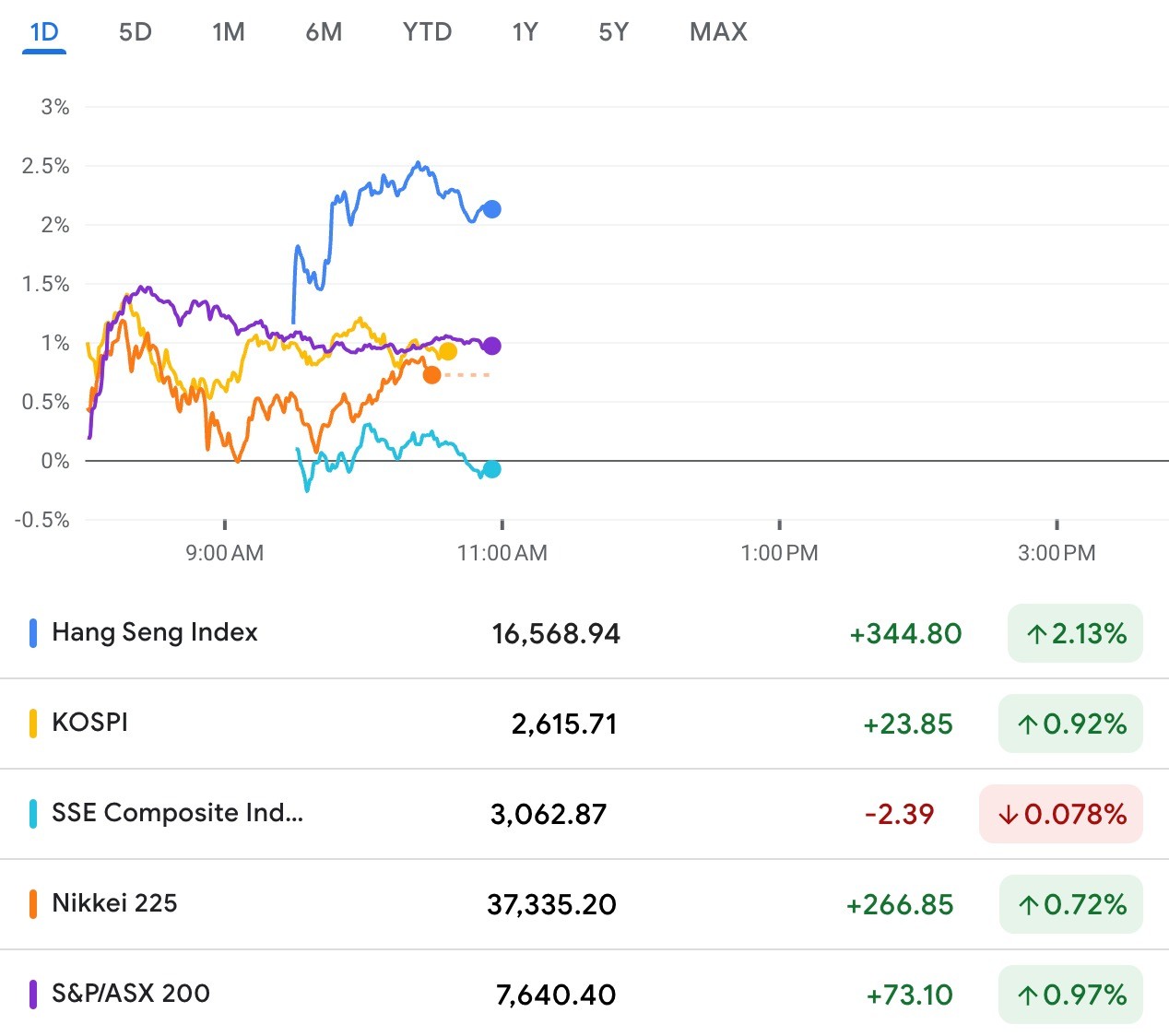Click the orange Nikkei endpoint dot on chart

click(x=431, y=375)
